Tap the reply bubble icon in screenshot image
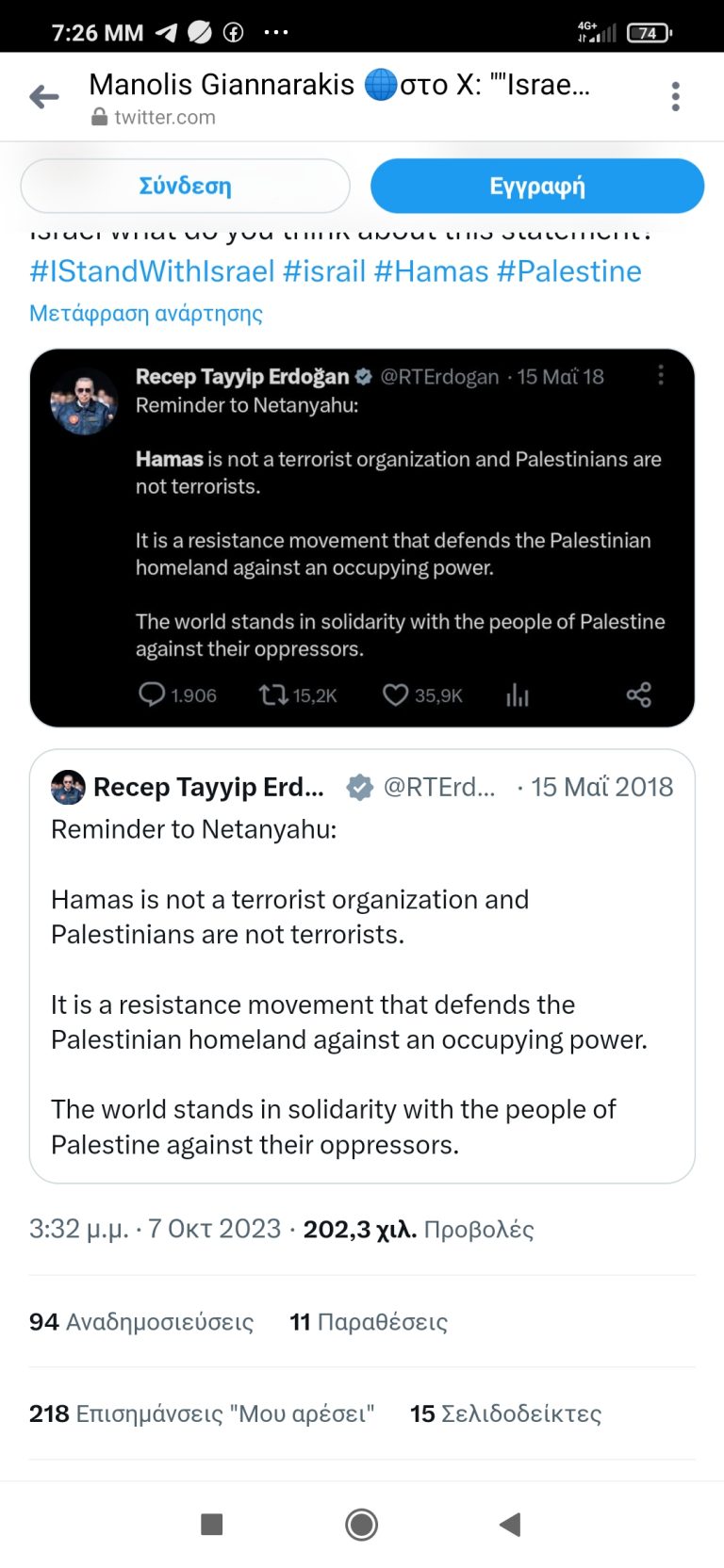The width and height of the screenshot is (724, 1568). coord(151,695)
